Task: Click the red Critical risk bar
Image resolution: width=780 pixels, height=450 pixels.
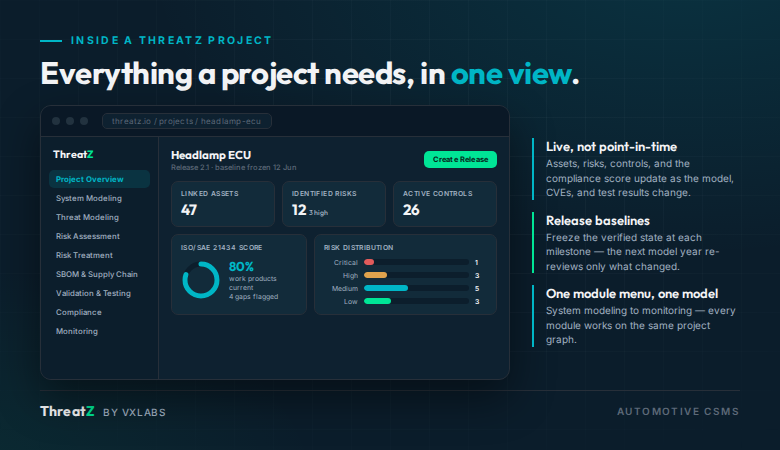Action: (369, 262)
